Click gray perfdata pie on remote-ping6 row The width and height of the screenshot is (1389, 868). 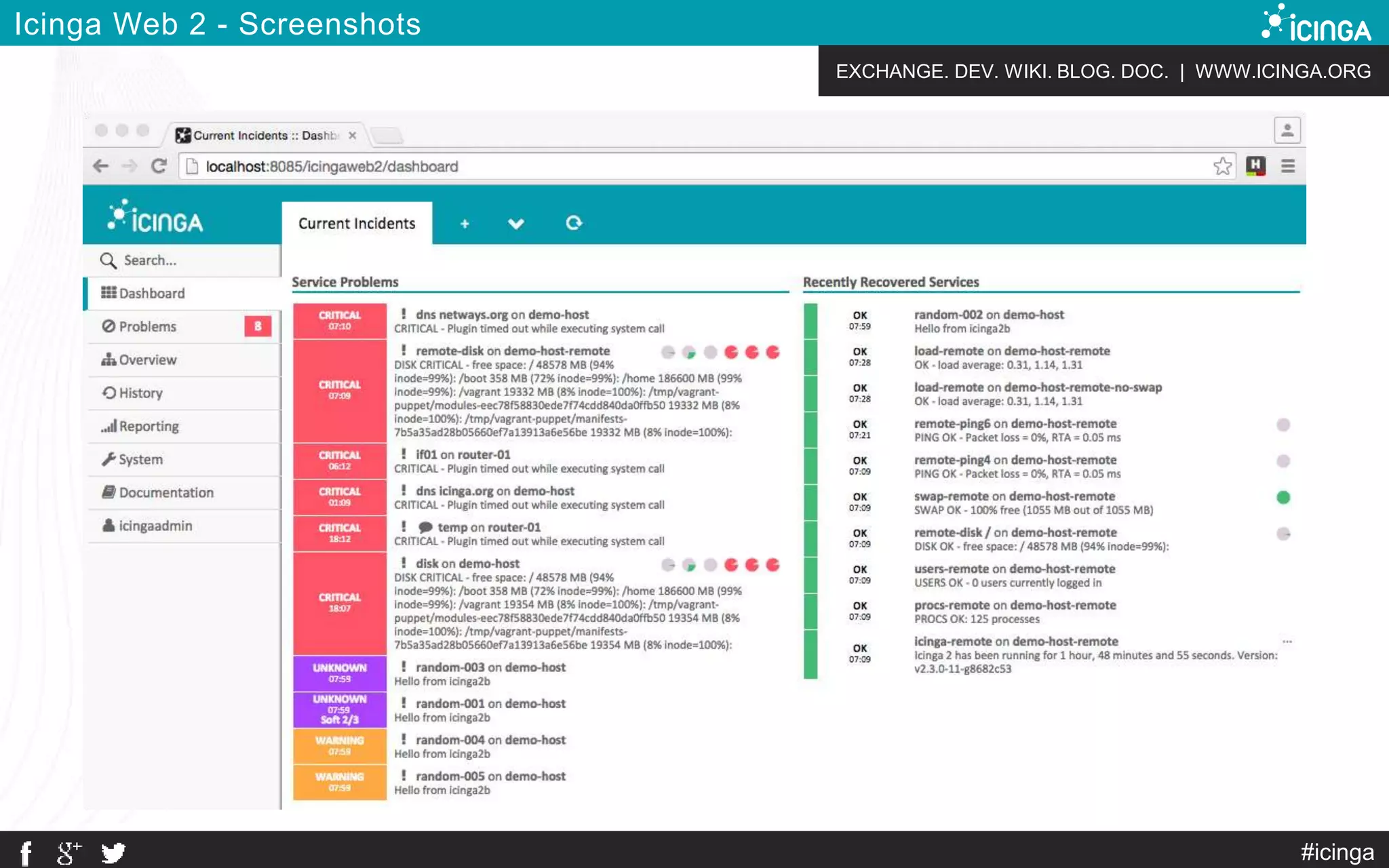(1283, 425)
